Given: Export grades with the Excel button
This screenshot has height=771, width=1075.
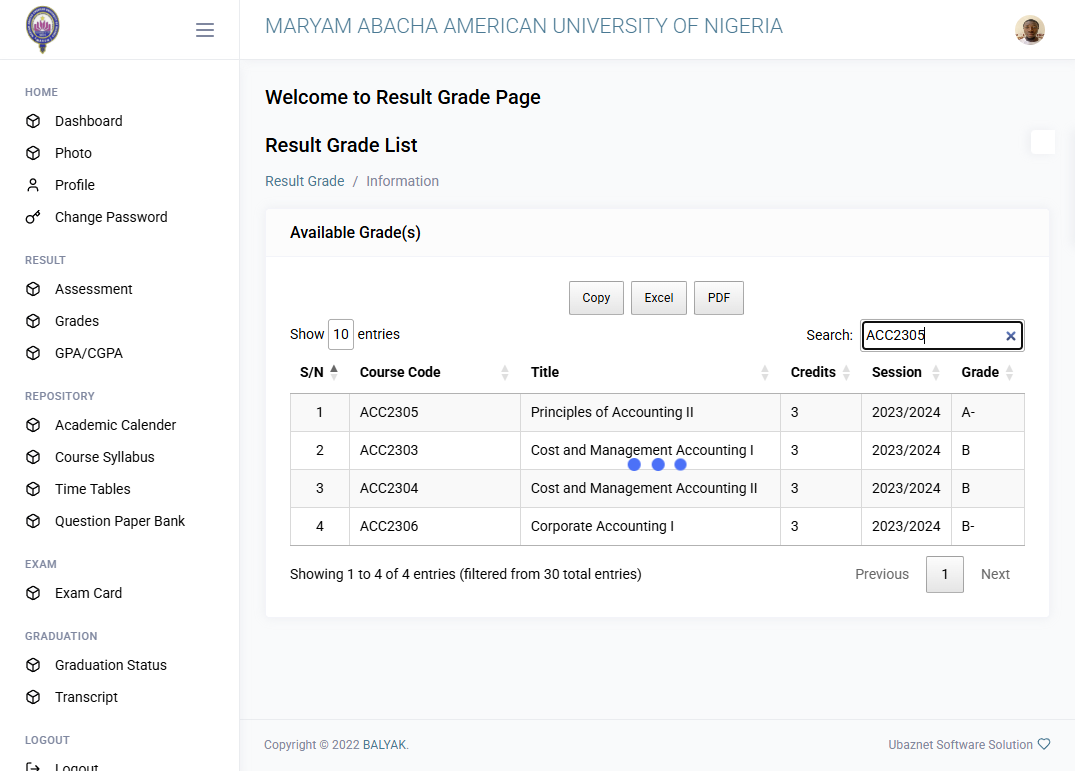Looking at the screenshot, I should (x=659, y=298).
